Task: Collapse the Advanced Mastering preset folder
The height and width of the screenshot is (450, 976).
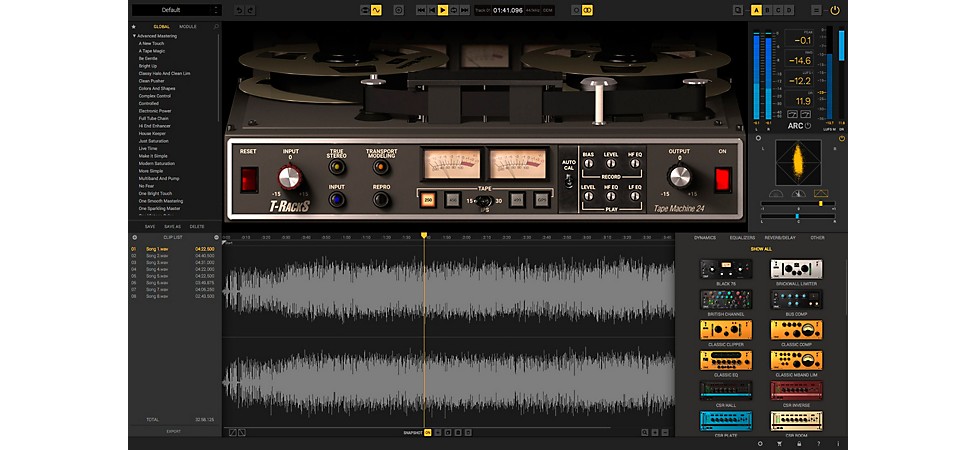Action: (x=134, y=36)
